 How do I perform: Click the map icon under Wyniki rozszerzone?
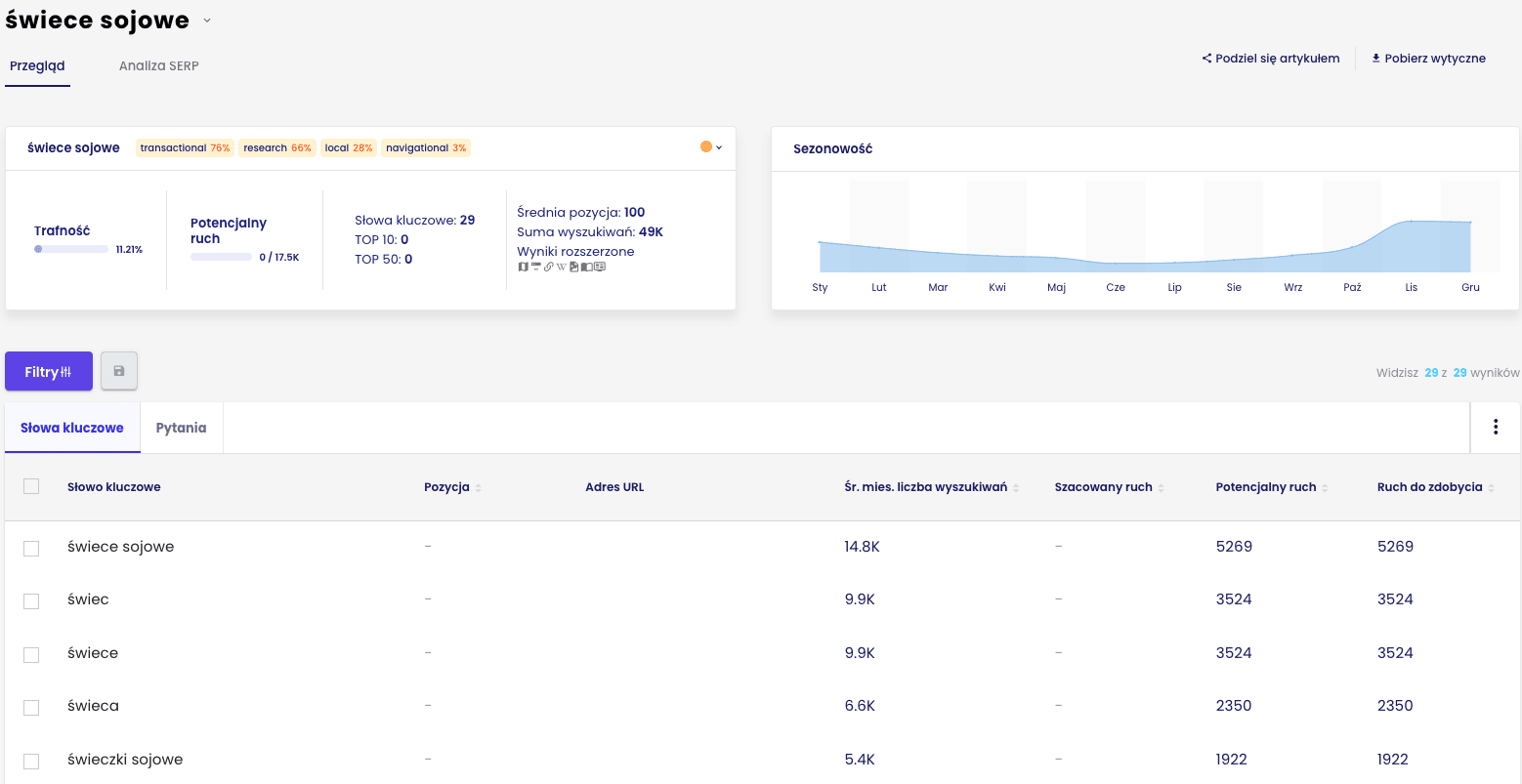524,267
